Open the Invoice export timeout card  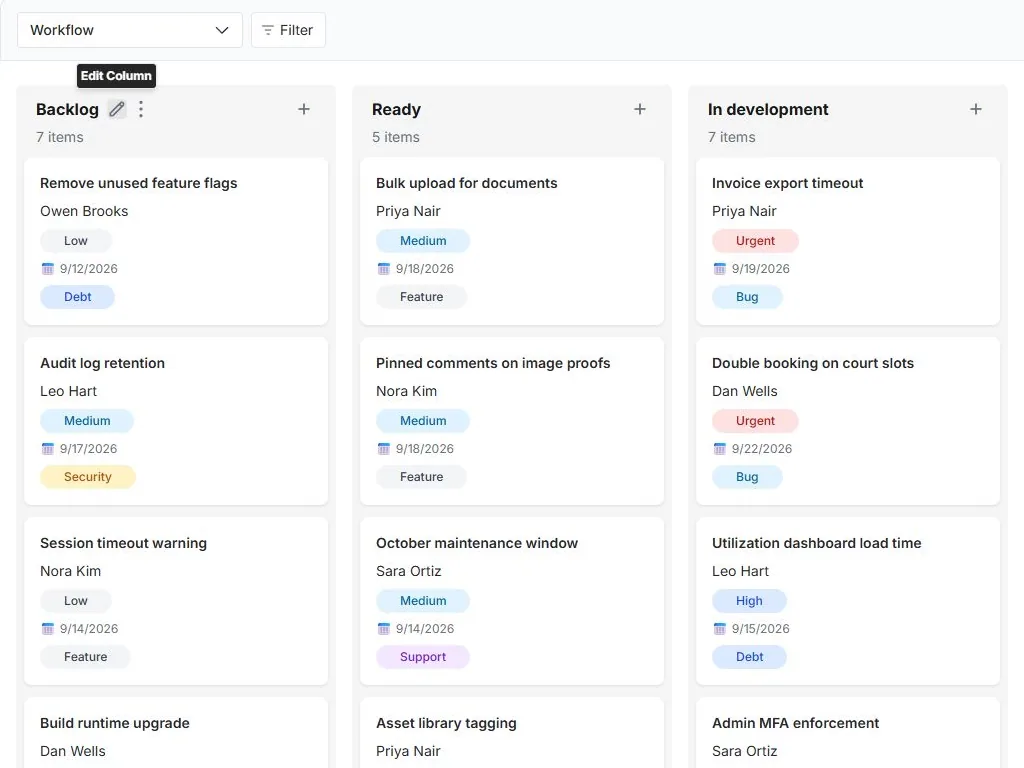point(848,241)
